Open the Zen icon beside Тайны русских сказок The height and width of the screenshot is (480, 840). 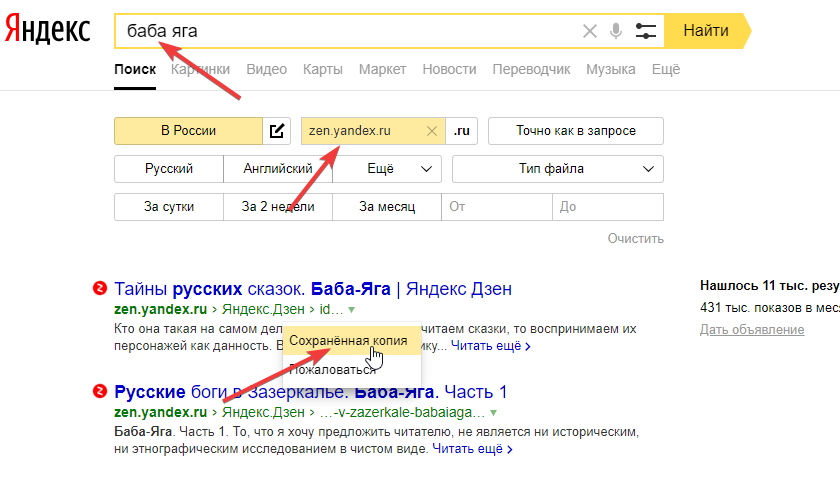coord(100,288)
